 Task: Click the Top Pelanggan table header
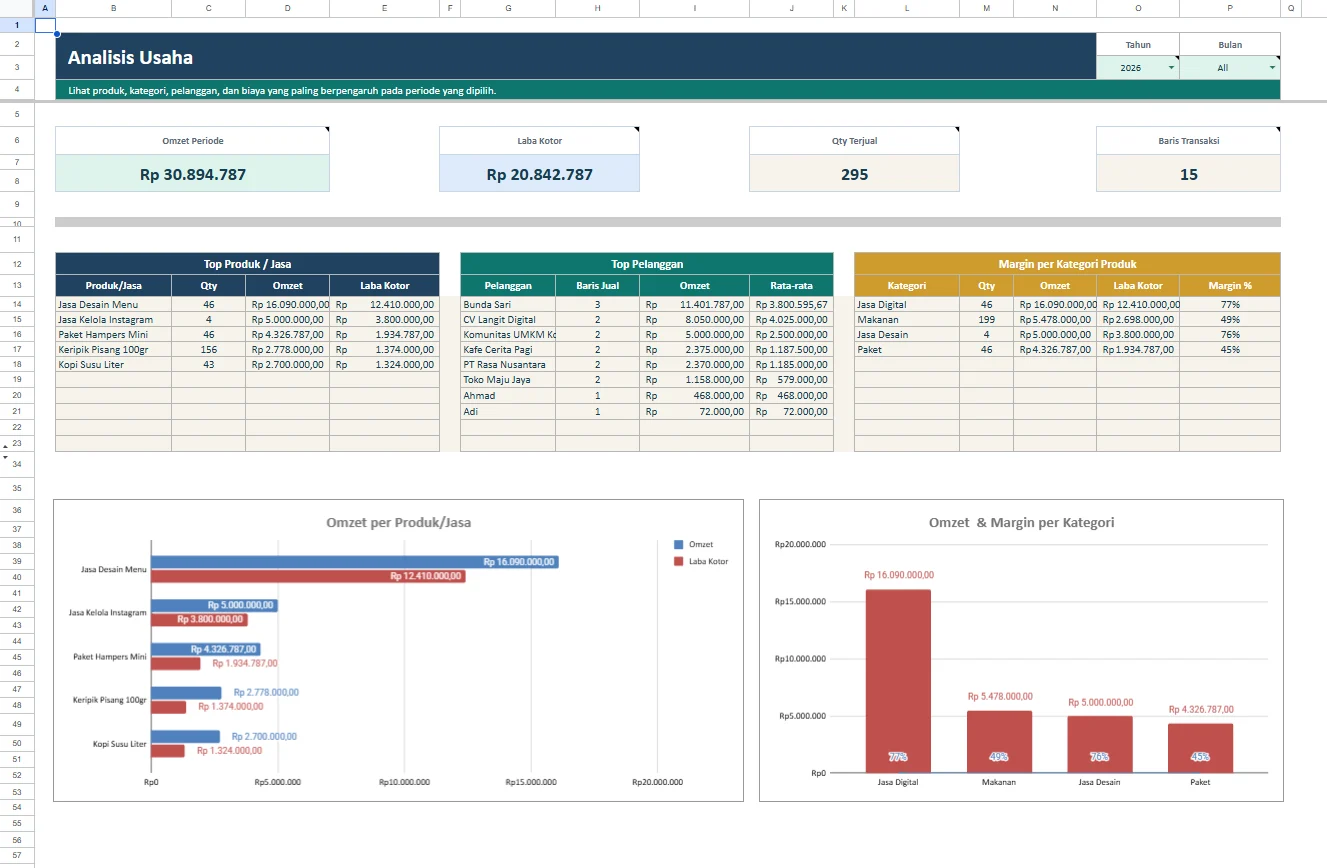tap(647, 264)
